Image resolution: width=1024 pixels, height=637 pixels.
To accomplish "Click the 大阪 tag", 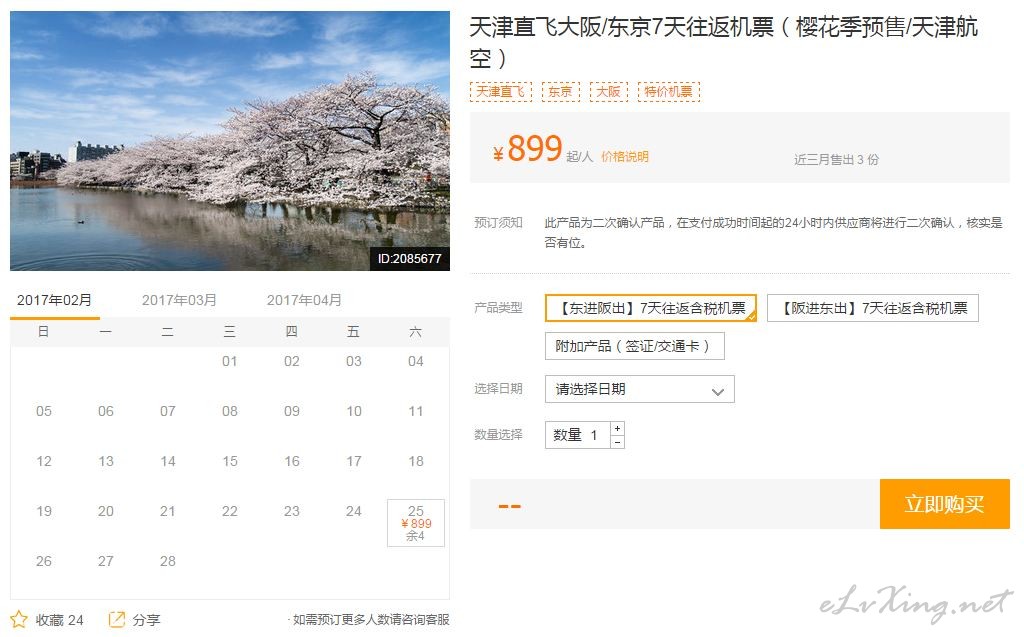I will [x=609, y=91].
